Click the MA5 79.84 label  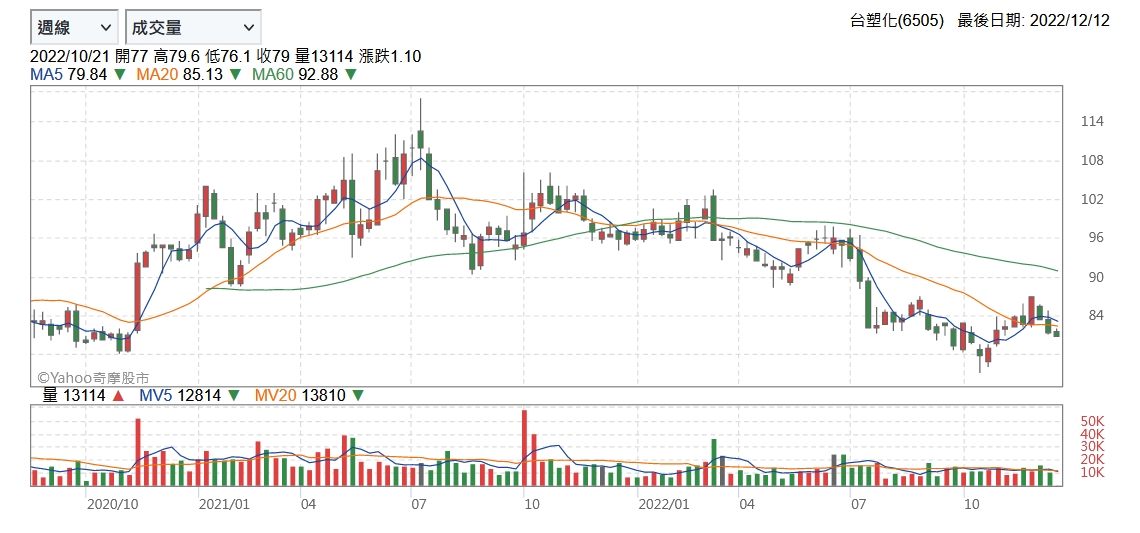pyautogui.click(x=67, y=74)
